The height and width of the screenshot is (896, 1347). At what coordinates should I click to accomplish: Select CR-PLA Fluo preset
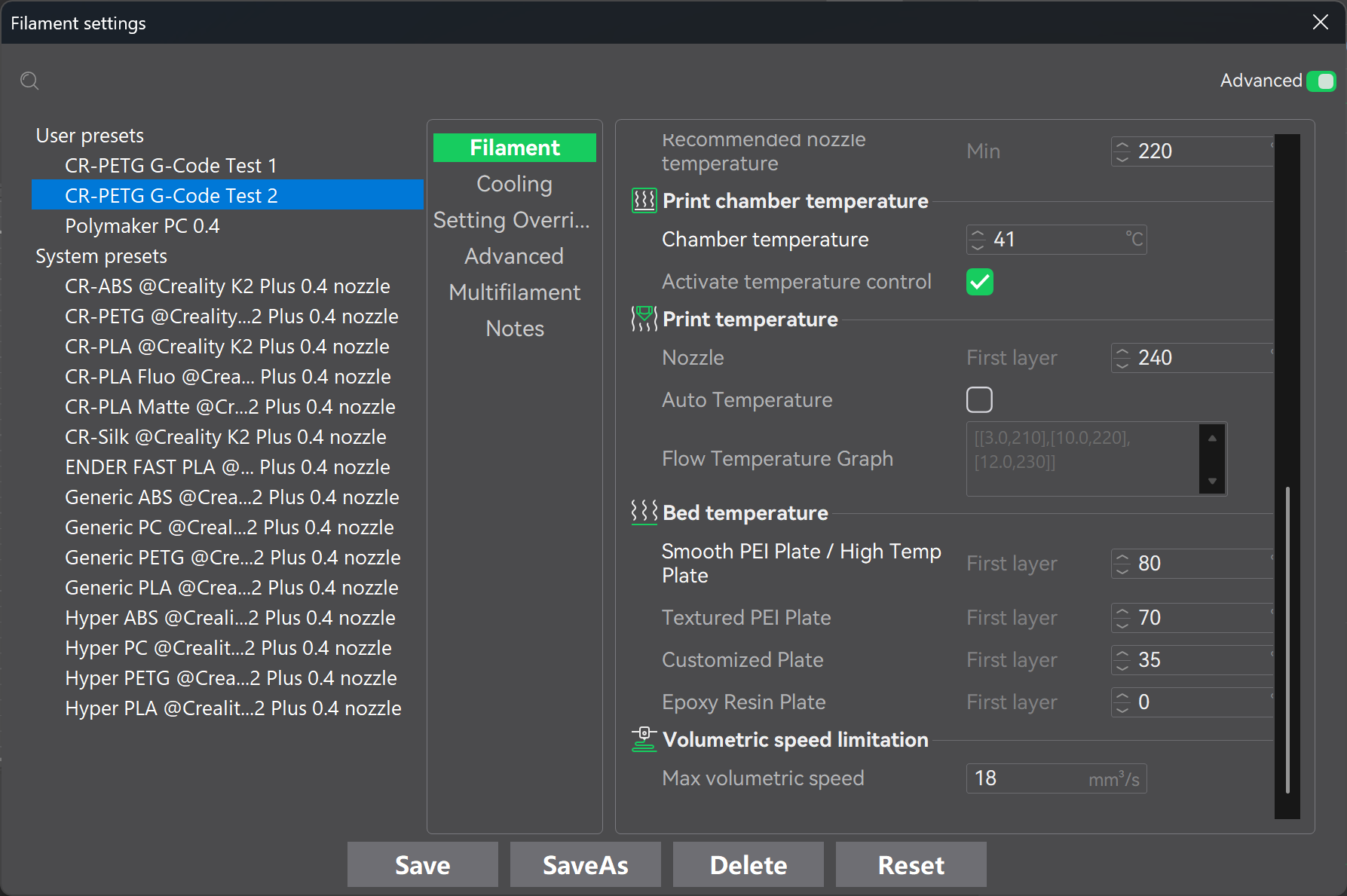pyautogui.click(x=228, y=377)
